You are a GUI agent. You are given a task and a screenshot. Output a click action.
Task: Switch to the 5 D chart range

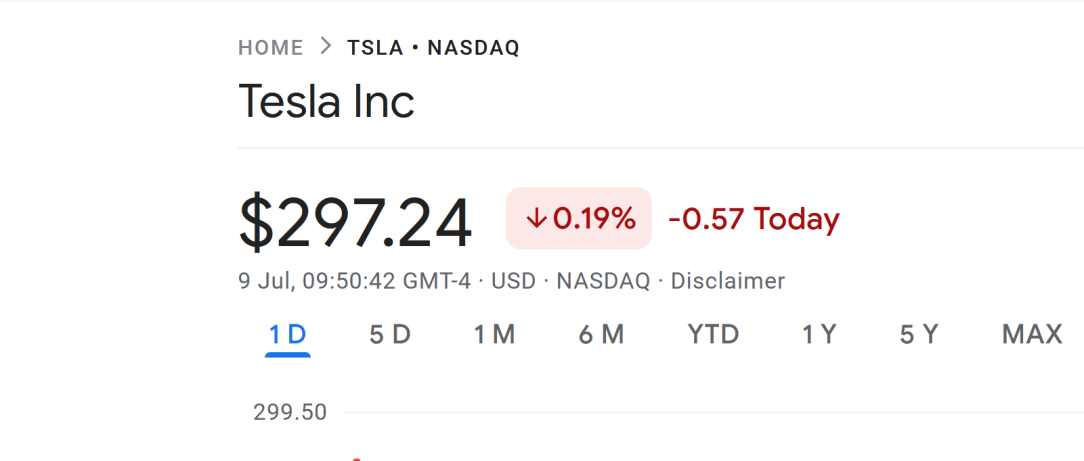[x=390, y=335]
